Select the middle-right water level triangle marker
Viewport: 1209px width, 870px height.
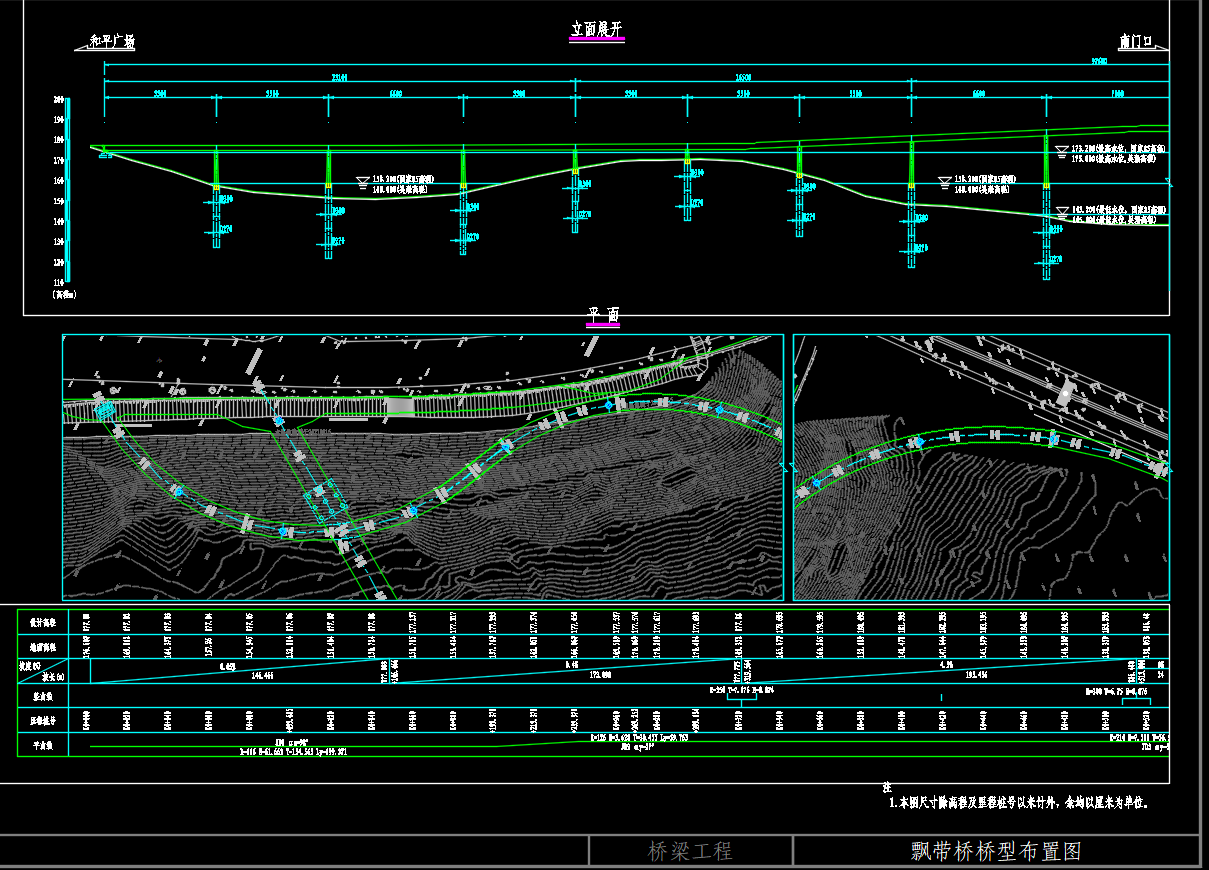tap(943, 181)
